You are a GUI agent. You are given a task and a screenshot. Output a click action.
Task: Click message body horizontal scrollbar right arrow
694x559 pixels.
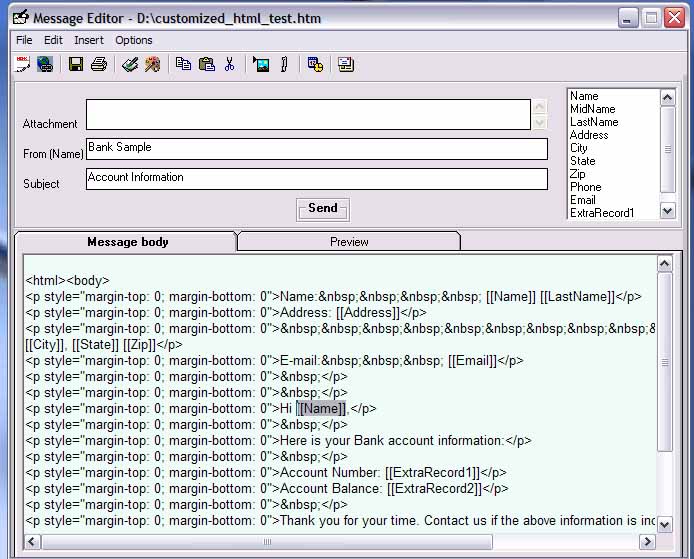(x=647, y=542)
